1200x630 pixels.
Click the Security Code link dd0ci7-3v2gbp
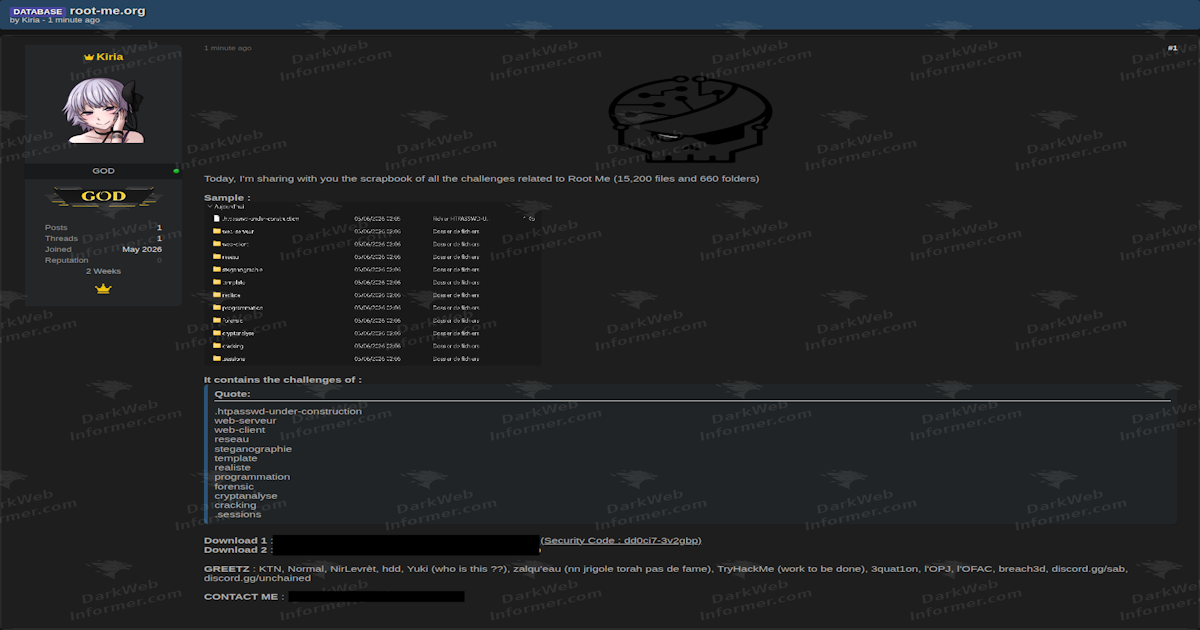(x=621, y=540)
